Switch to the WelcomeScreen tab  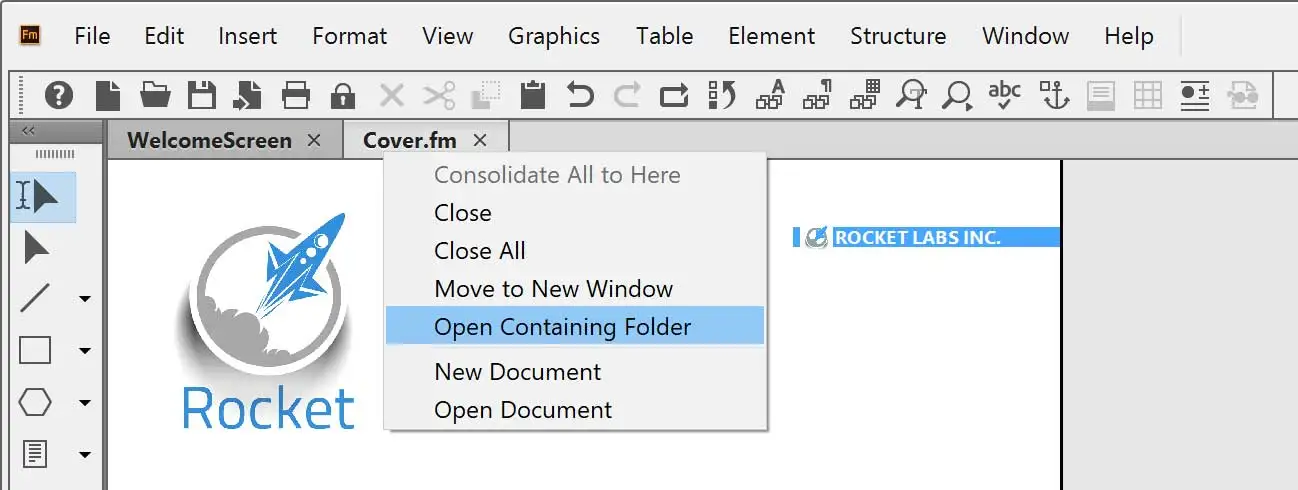[x=209, y=141]
